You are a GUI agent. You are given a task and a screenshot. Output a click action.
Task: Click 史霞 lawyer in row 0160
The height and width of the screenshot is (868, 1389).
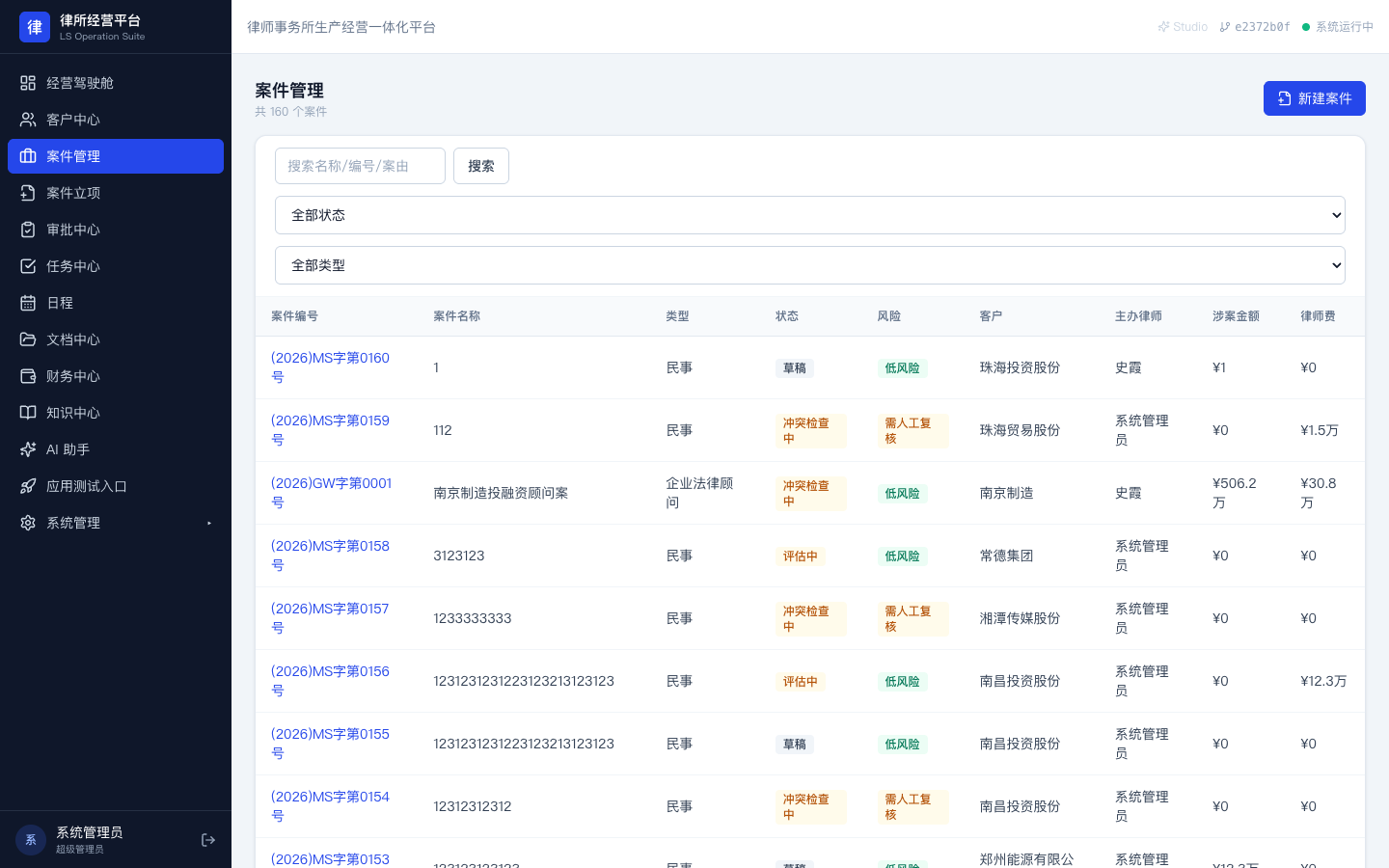click(x=1129, y=367)
